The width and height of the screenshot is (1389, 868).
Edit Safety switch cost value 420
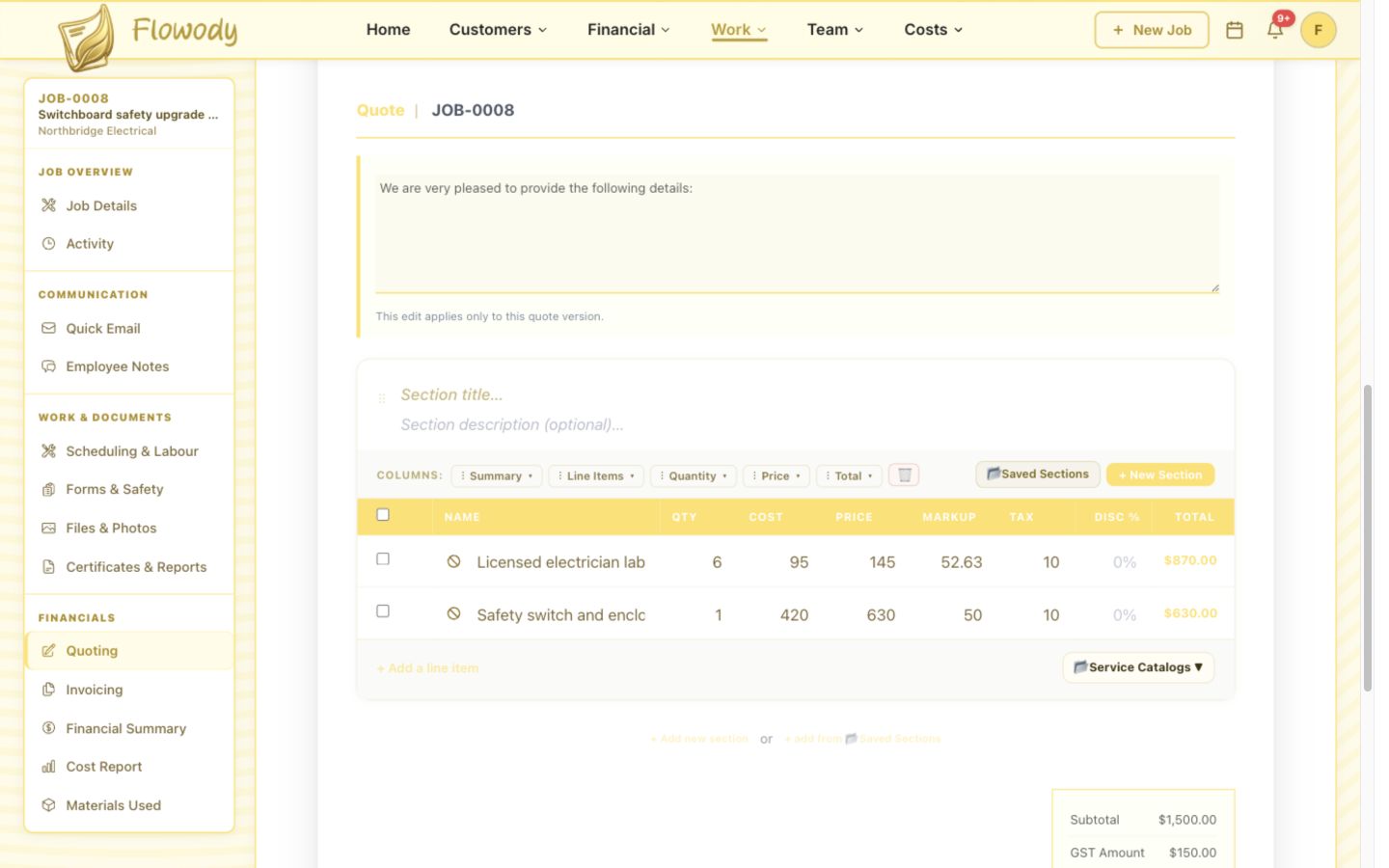[794, 615]
